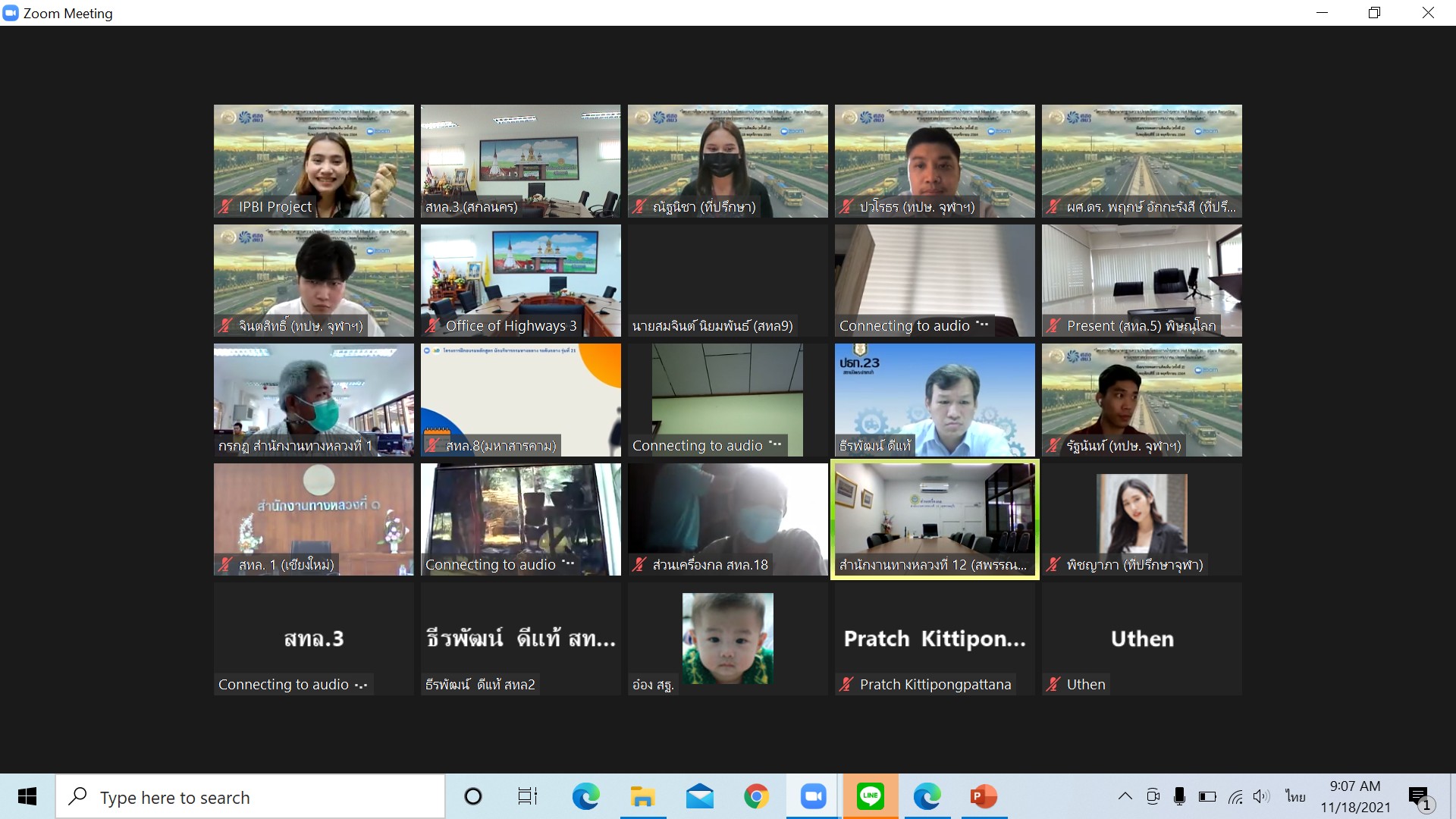
Task: Click muted mic icon on Pratch Kittipongpattana
Action: pyautogui.click(x=846, y=684)
